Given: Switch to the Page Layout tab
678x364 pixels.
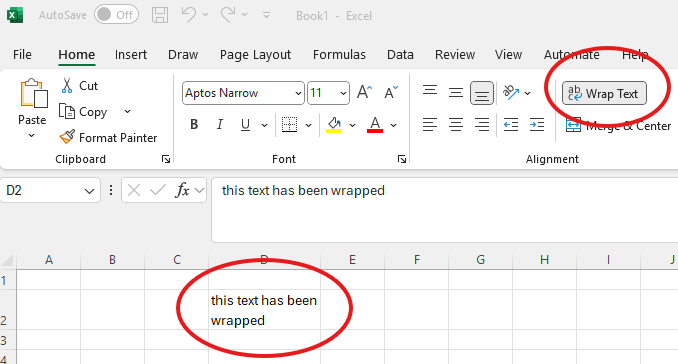Looking at the screenshot, I should [255, 54].
